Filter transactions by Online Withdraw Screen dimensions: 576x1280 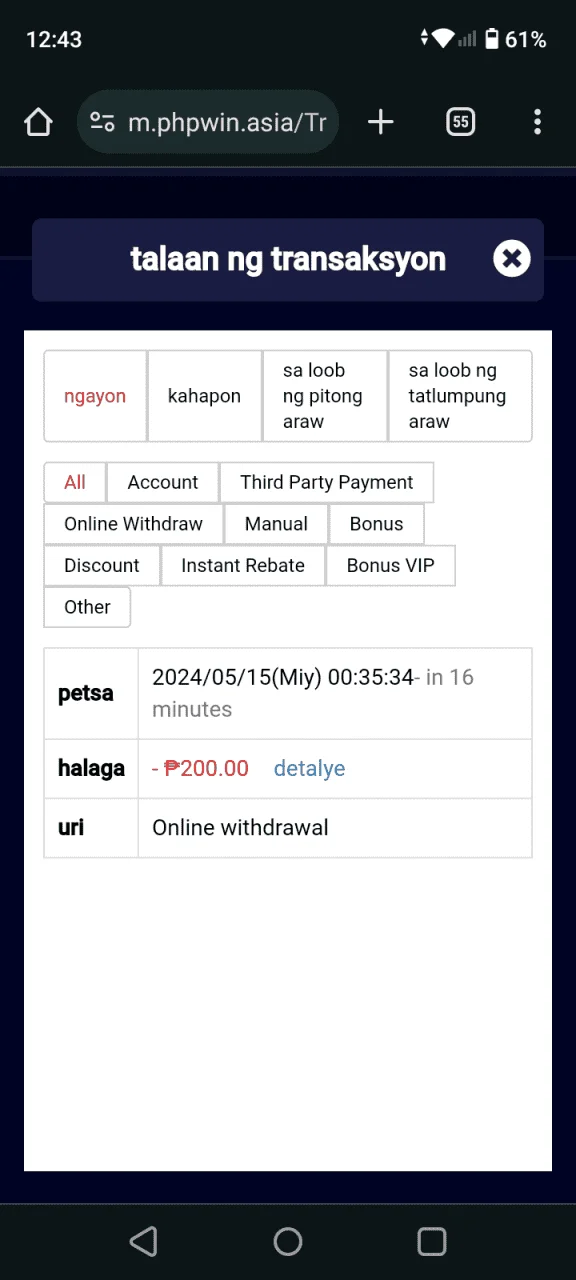tap(133, 524)
